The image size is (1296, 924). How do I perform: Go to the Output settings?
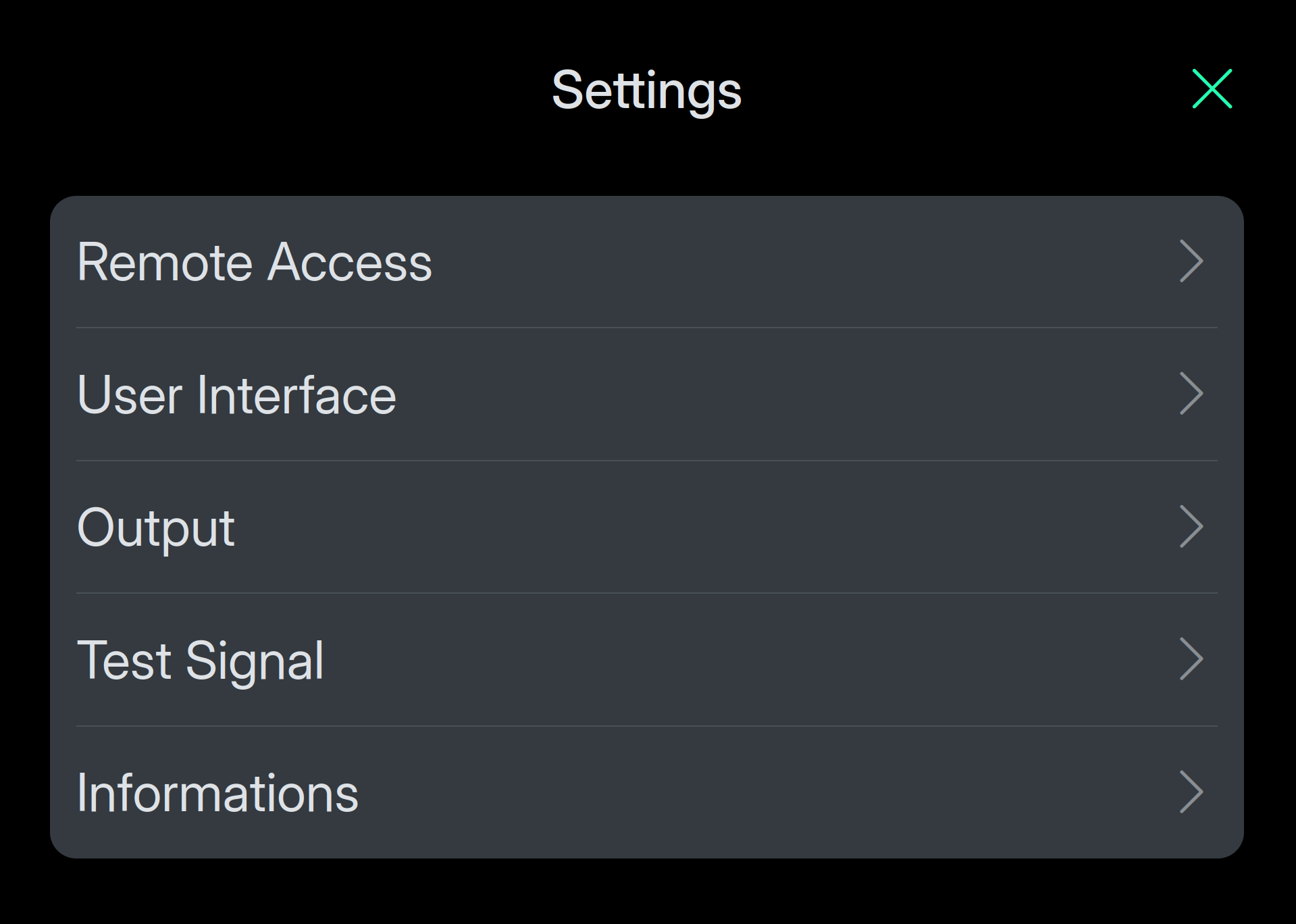pos(646,527)
